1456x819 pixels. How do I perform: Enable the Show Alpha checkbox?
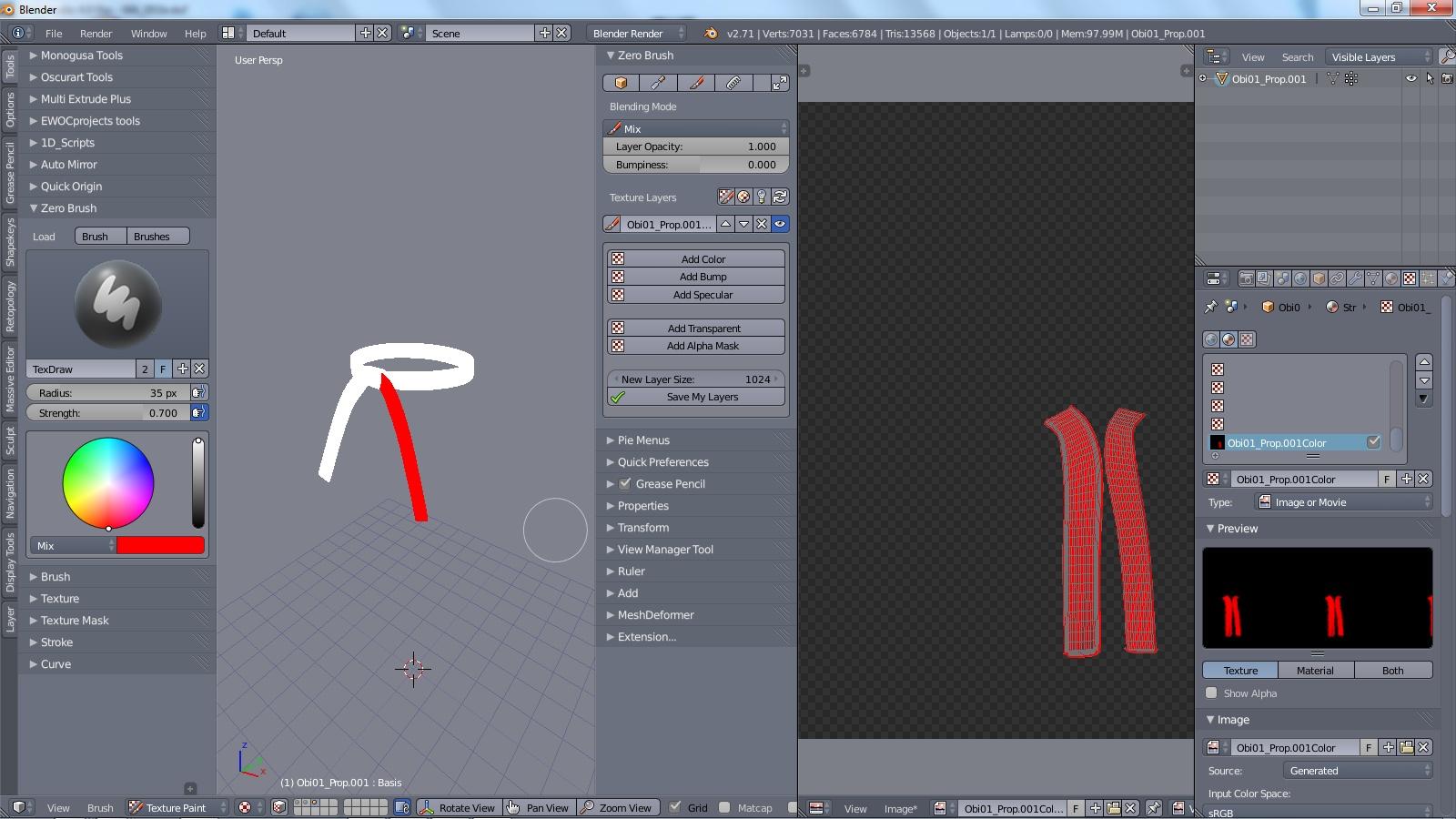pos(1211,693)
